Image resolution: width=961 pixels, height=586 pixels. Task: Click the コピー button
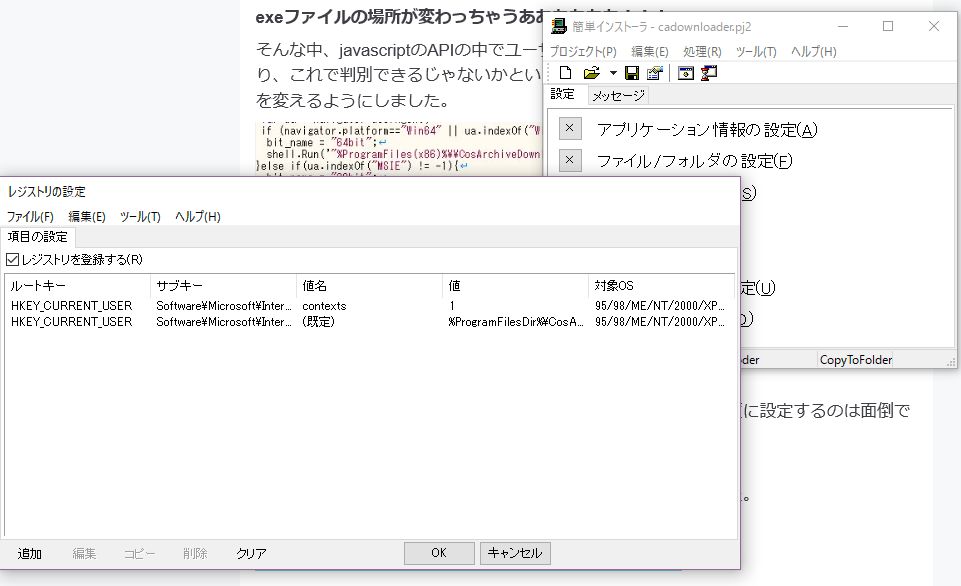point(140,554)
